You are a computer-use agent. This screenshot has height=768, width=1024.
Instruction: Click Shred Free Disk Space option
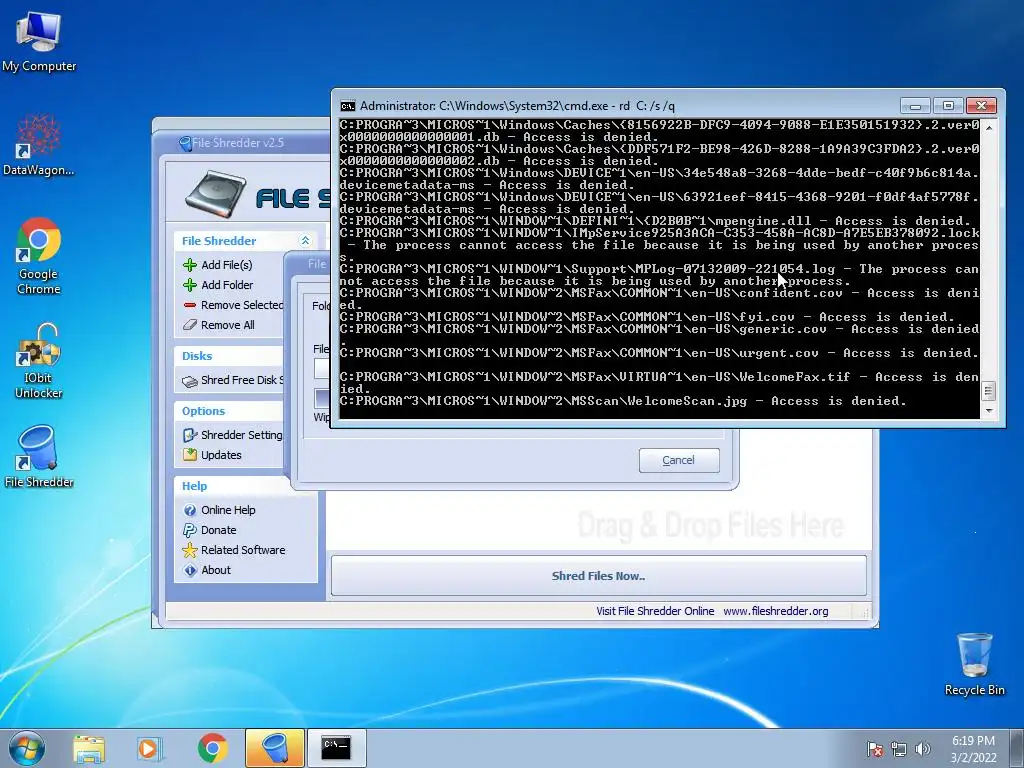[232, 380]
